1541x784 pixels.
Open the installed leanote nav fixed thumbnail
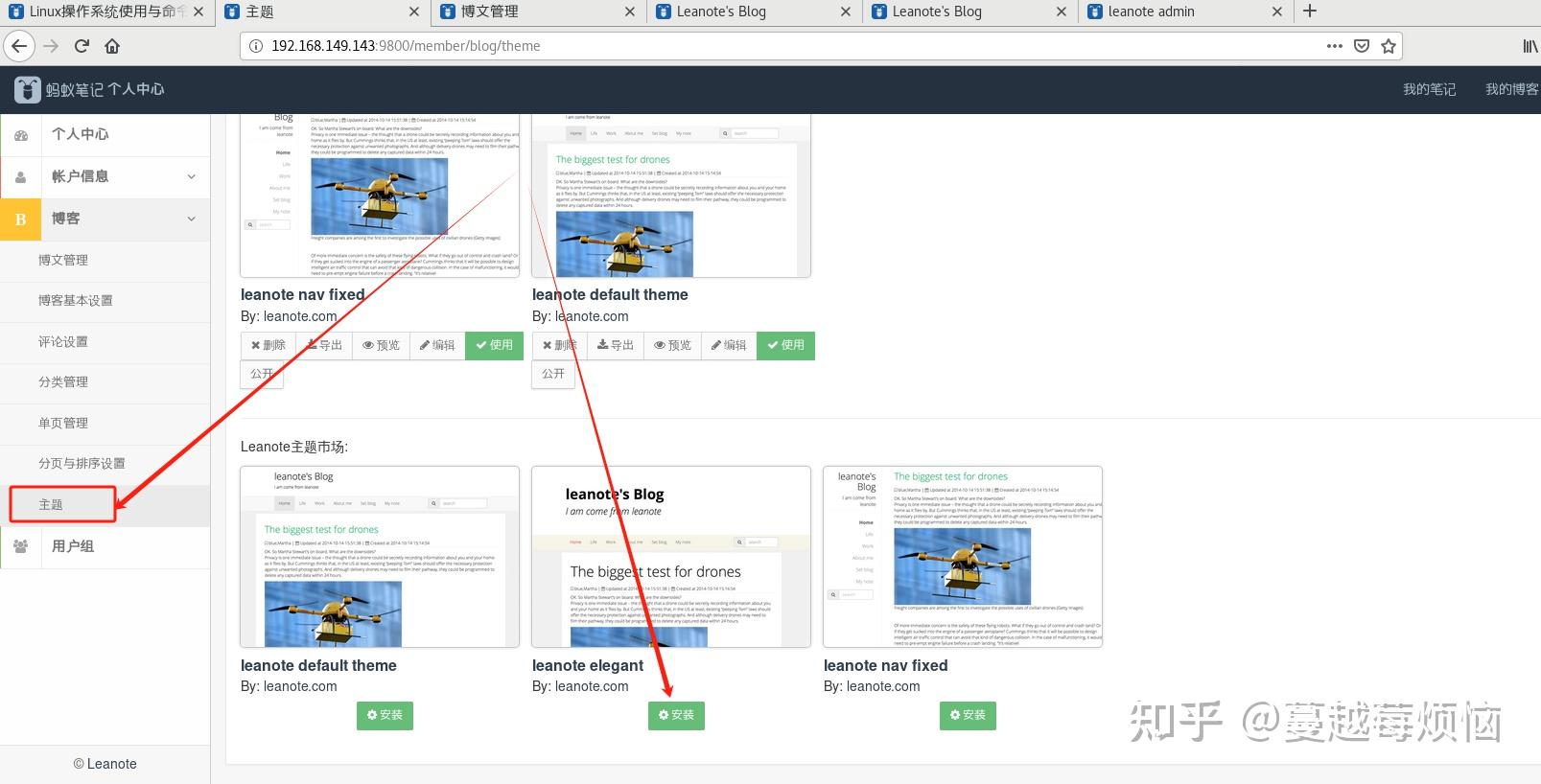380,196
